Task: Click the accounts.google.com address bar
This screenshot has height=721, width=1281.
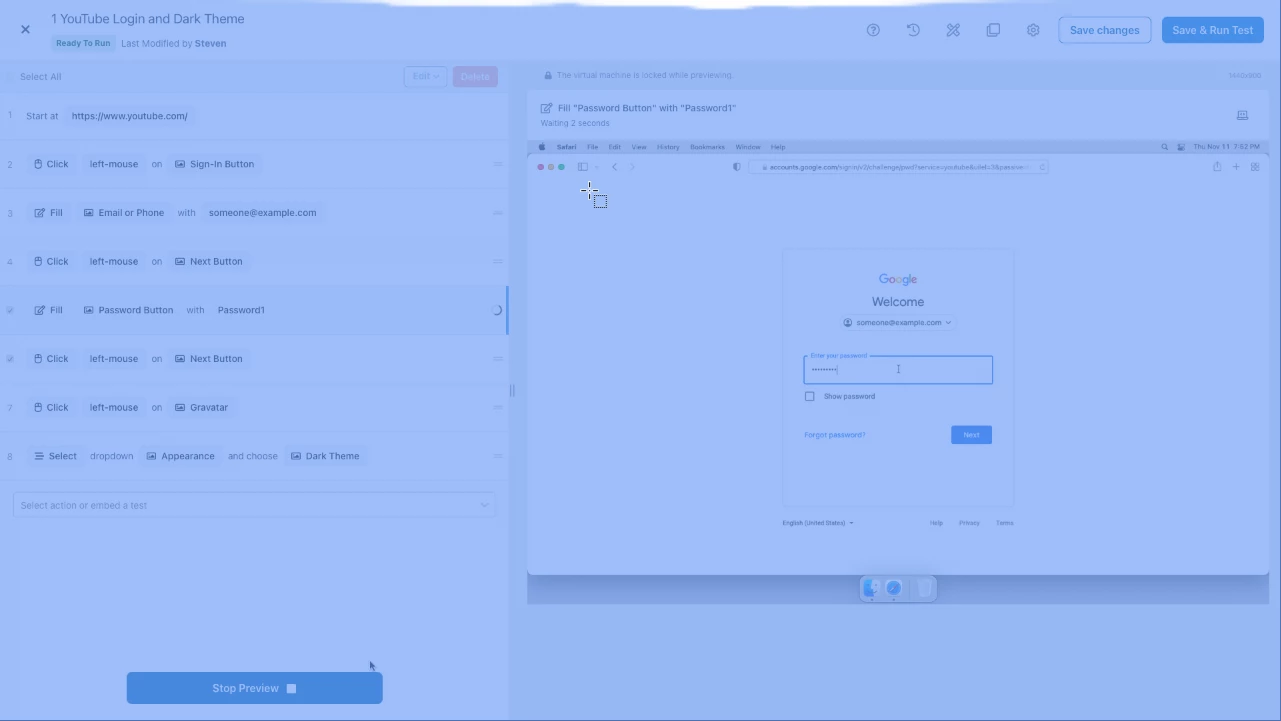Action: coord(898,167)
